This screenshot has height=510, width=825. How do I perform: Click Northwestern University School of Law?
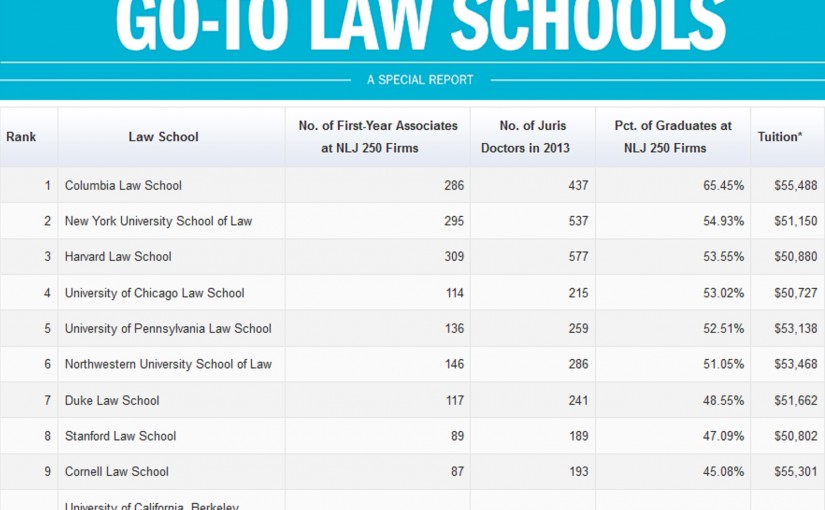[168, 365]
